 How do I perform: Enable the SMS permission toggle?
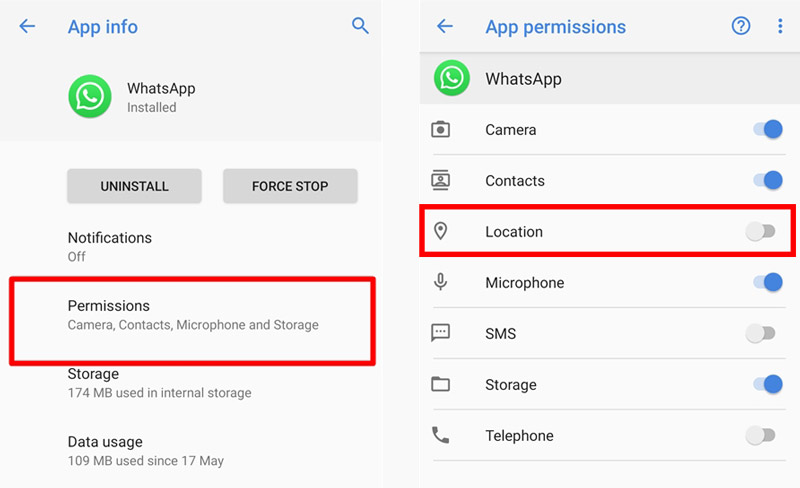click(760, 333)
